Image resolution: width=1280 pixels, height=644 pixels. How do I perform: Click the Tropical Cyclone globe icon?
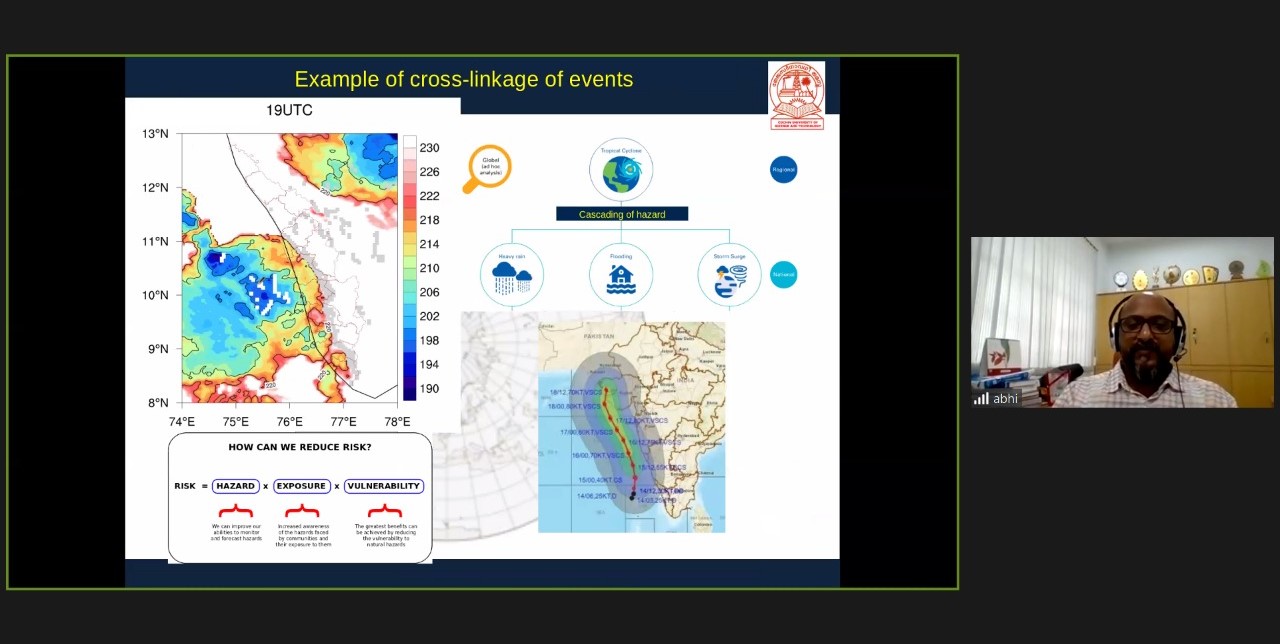click(621, 172)
